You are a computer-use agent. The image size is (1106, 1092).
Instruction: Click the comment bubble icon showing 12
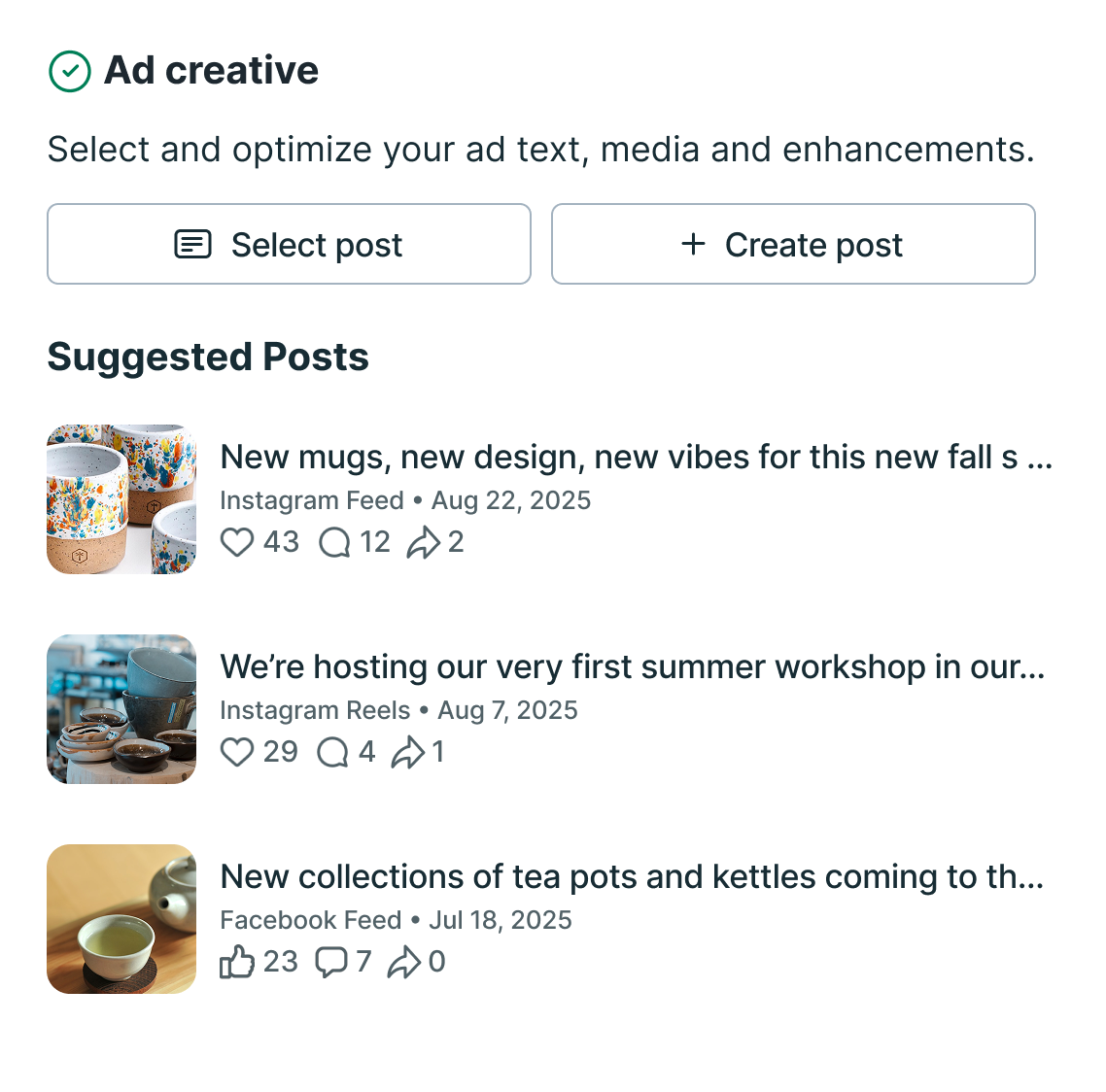[334, 543]
